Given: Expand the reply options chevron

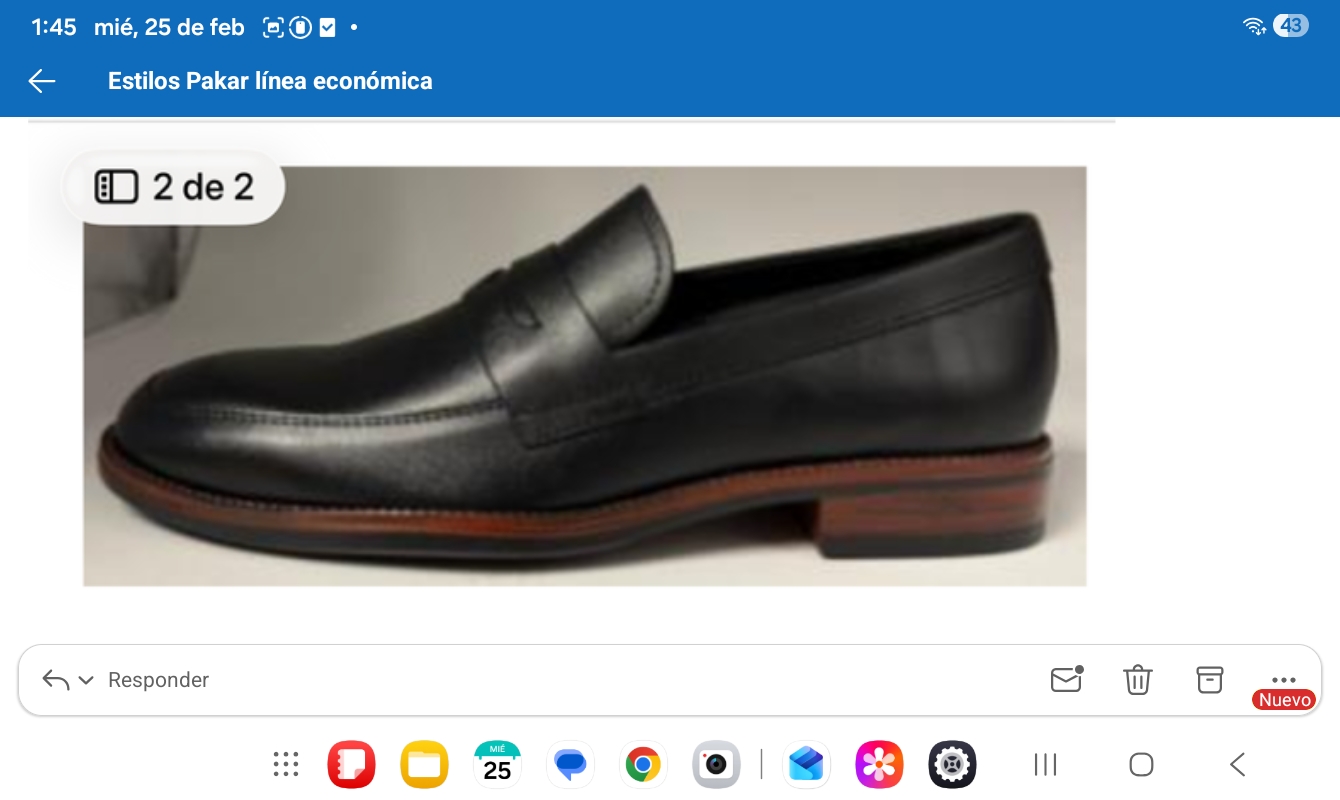Looking at the screenshot, I should coord(86,680).
